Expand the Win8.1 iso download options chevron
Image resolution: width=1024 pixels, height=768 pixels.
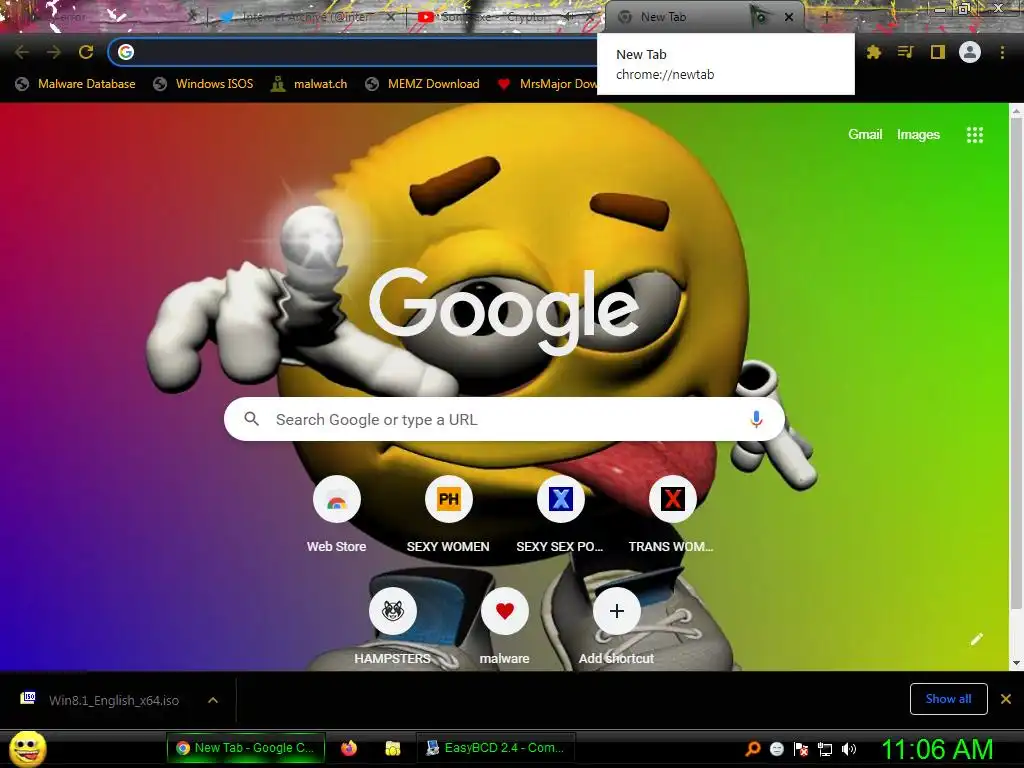213,699
